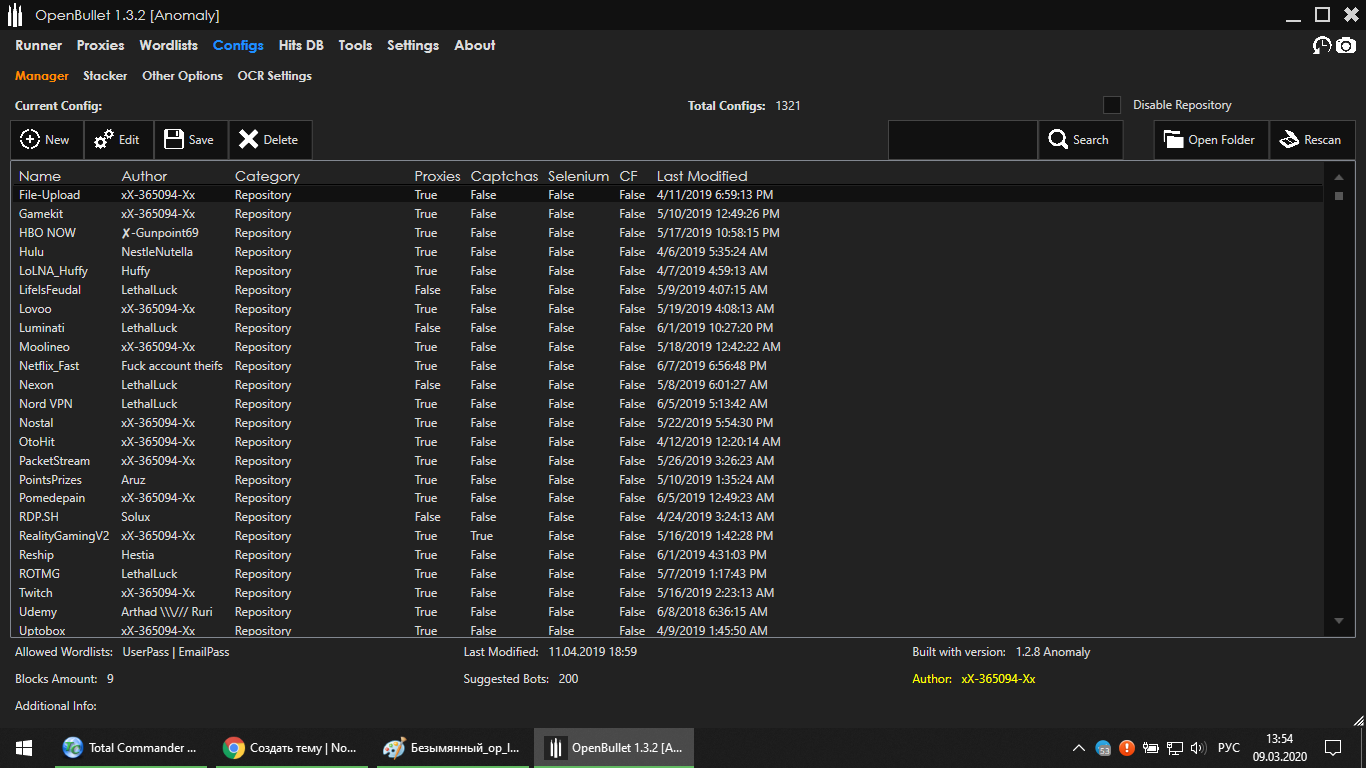The width and height of the screenshot is (1366, 768).
Task: Open the Other Options sub-tab
Action: click(x=182, y=76)
